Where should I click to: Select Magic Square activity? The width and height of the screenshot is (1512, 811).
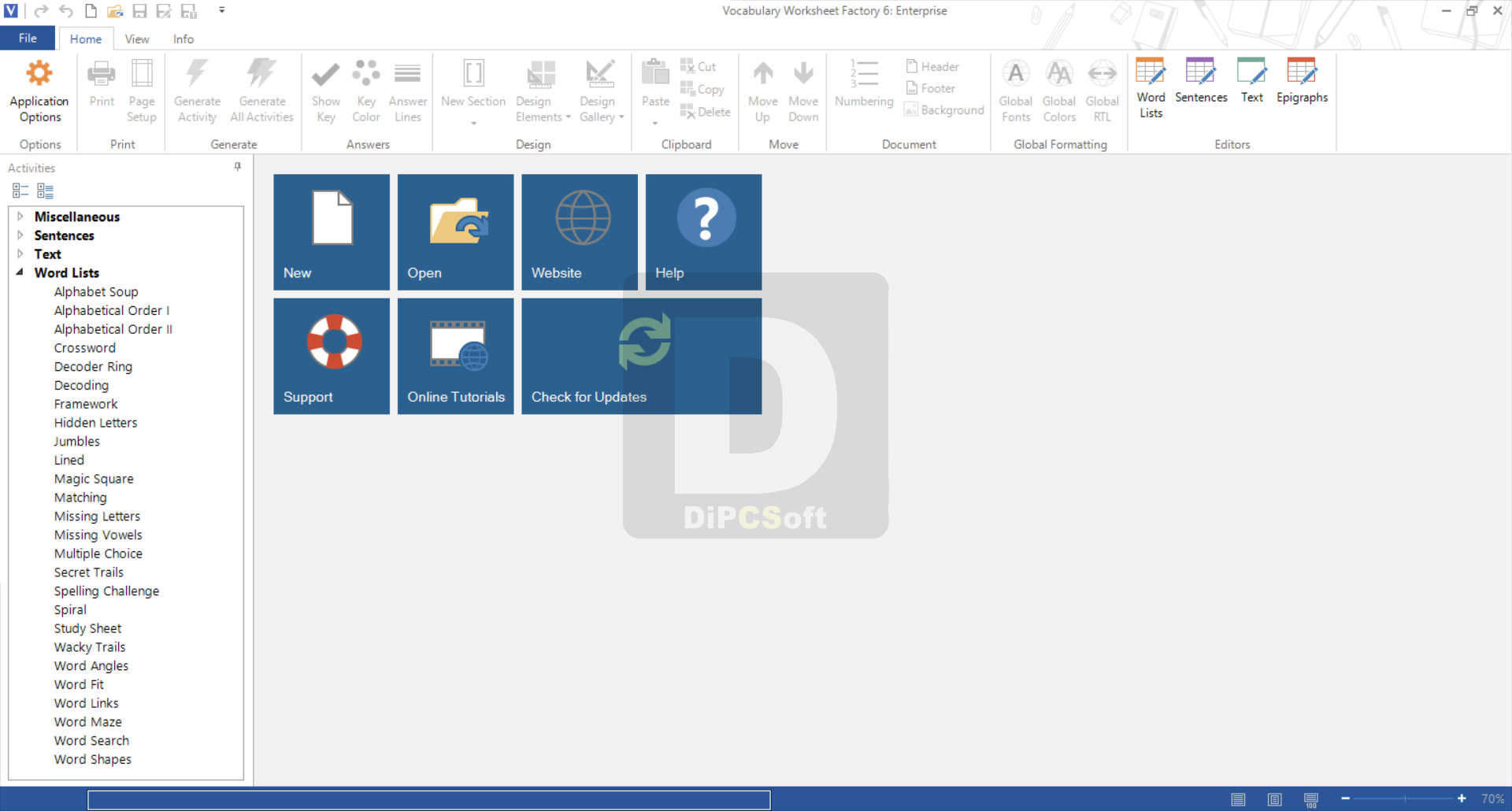pyautogui.click(x=94, y=479)
